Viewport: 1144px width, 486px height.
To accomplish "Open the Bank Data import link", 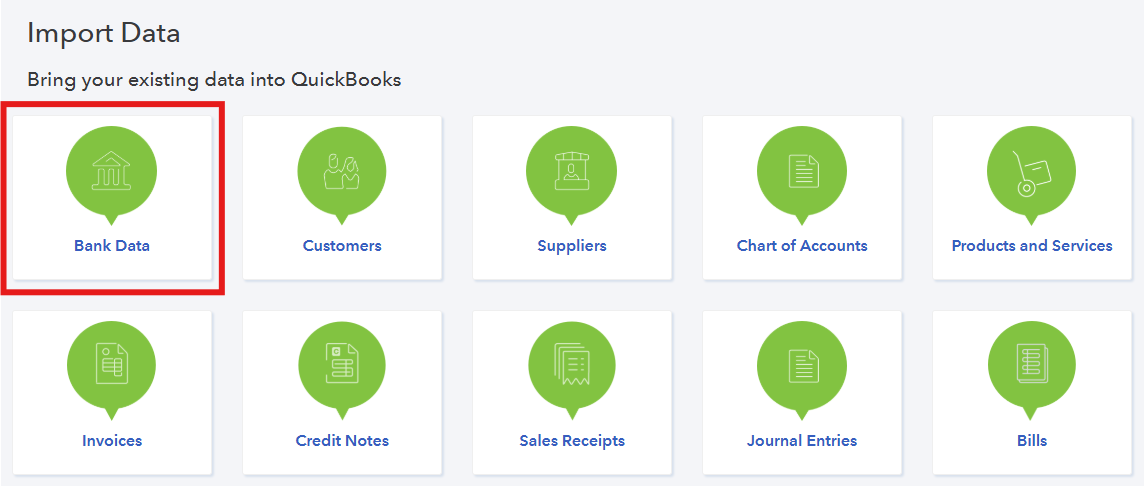I will pyautogui.click(x=112, y=245).
